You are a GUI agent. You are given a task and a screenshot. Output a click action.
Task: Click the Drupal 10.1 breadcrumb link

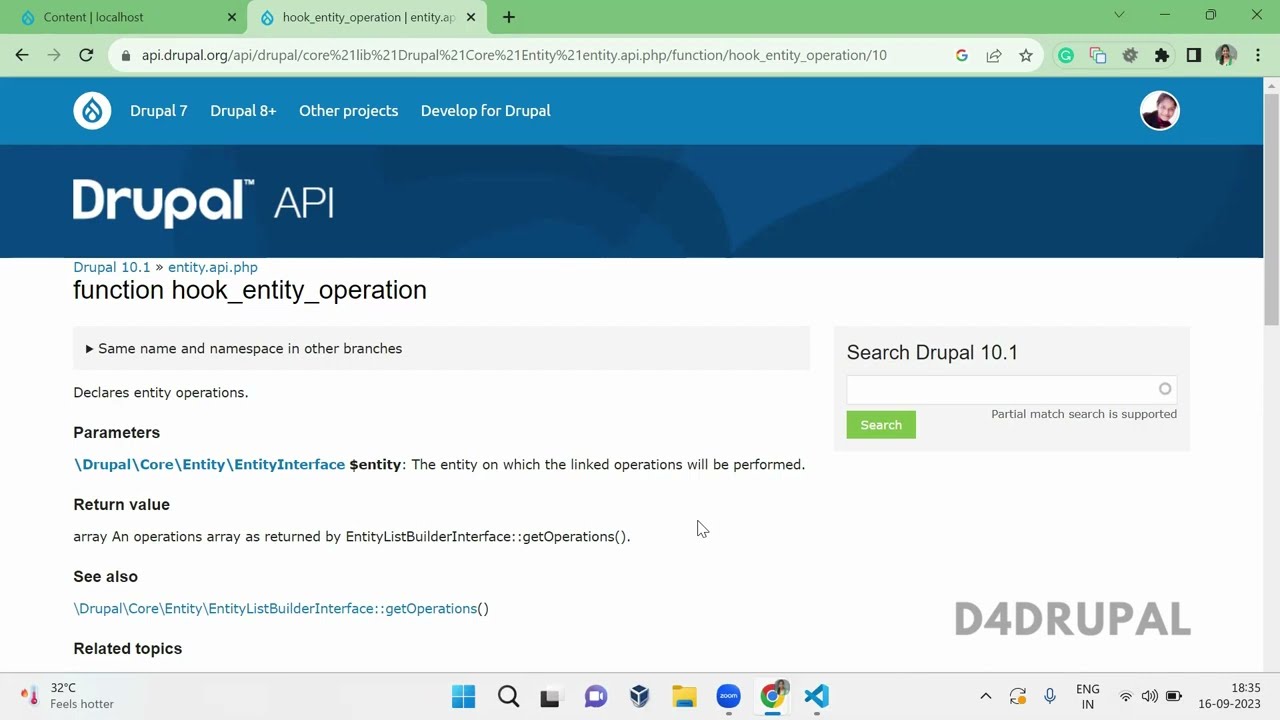pyautogui.click(x=111, y=267)
